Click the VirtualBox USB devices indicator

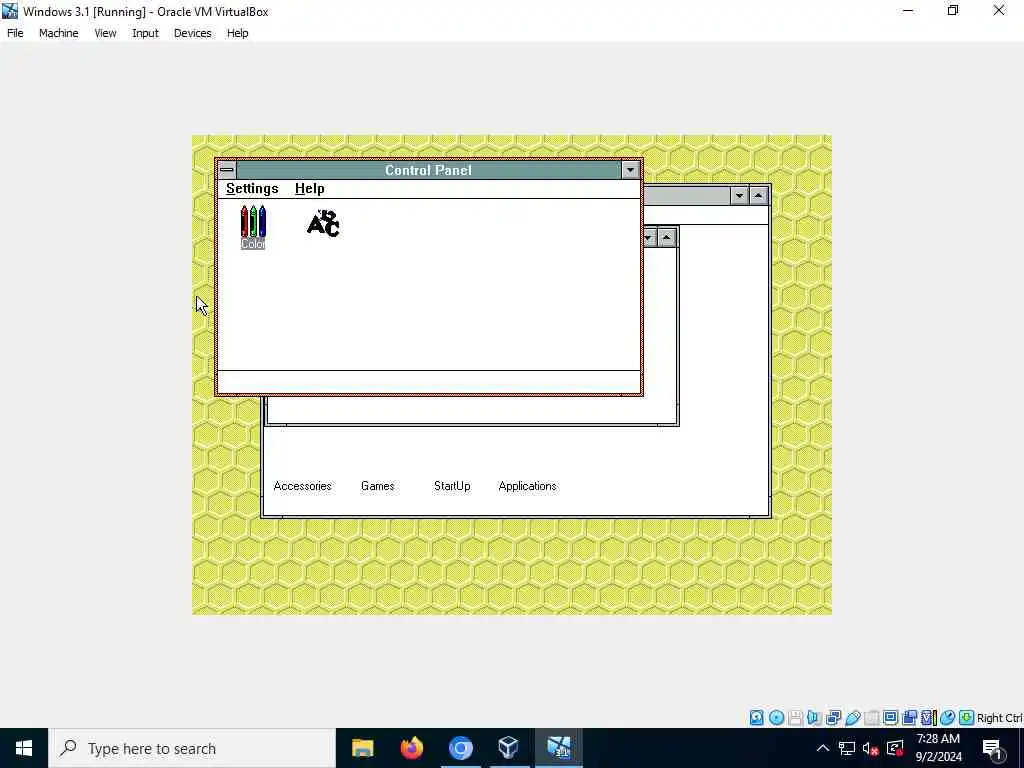[x=852, y=718]
